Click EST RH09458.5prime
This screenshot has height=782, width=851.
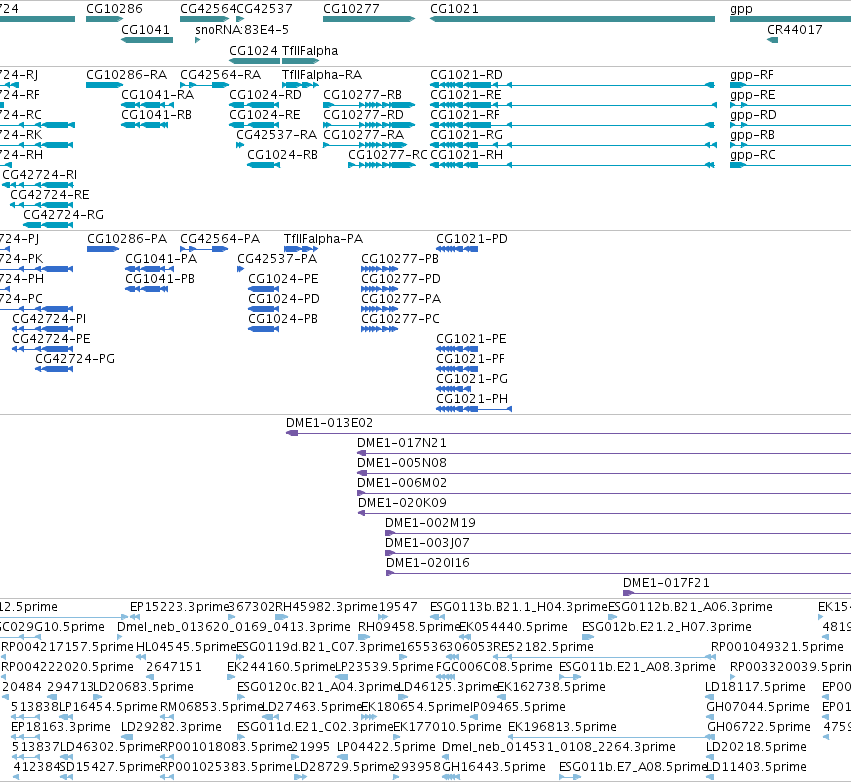(x=409, y=627)
